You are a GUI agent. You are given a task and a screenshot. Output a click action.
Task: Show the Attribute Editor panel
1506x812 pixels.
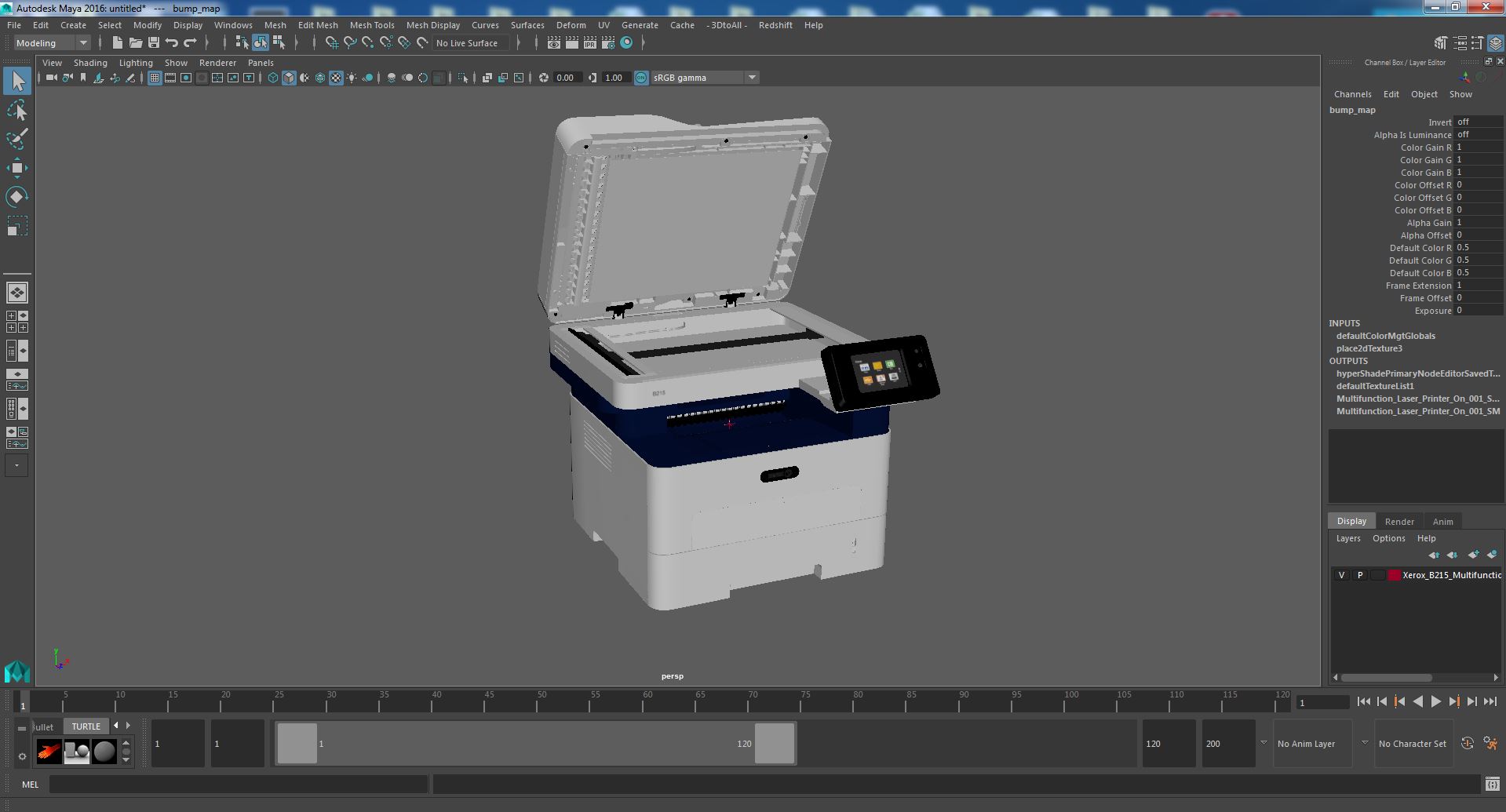click(1460, 43)
